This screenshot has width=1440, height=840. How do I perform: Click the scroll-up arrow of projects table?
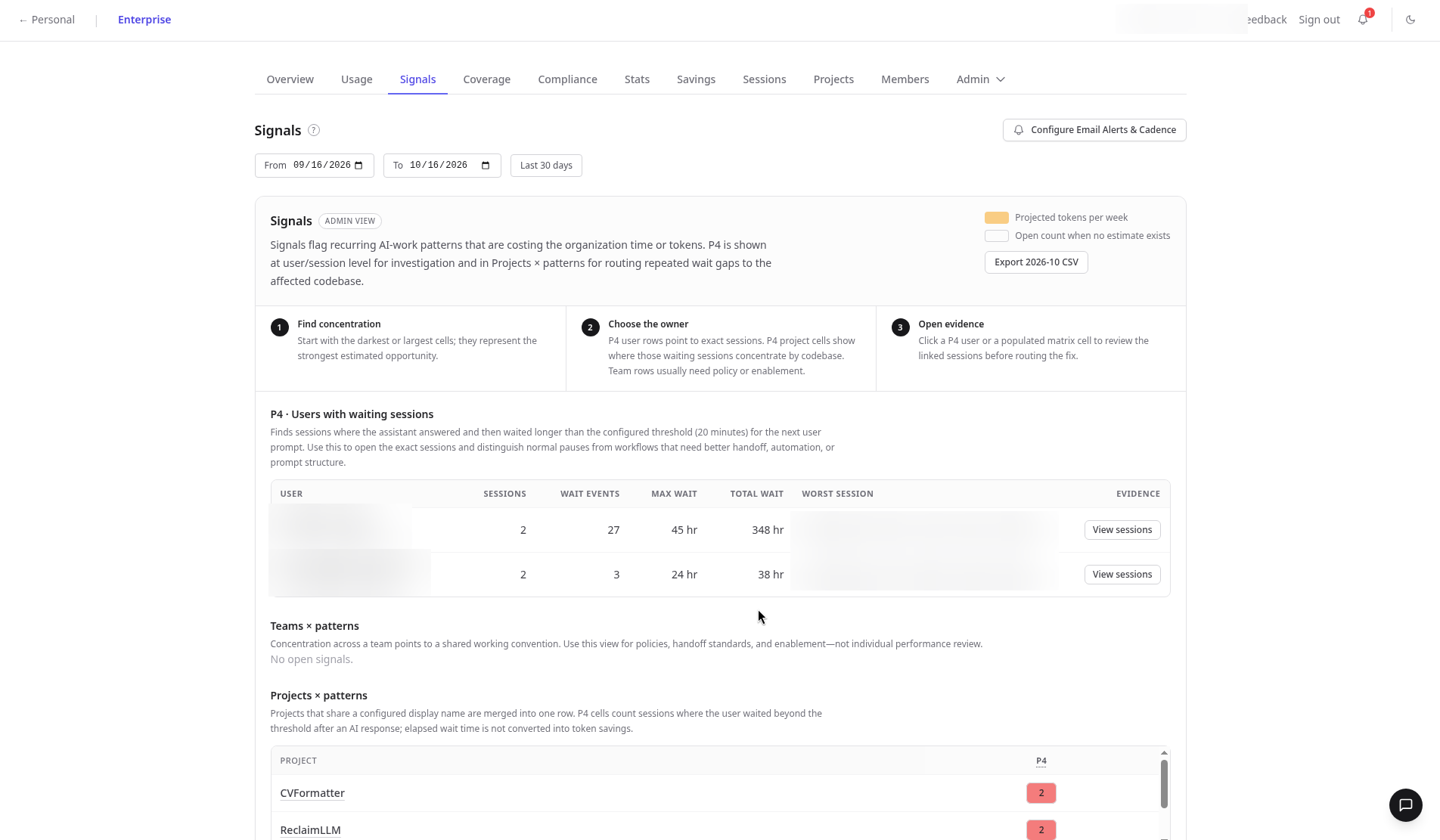pos(1164,753)
